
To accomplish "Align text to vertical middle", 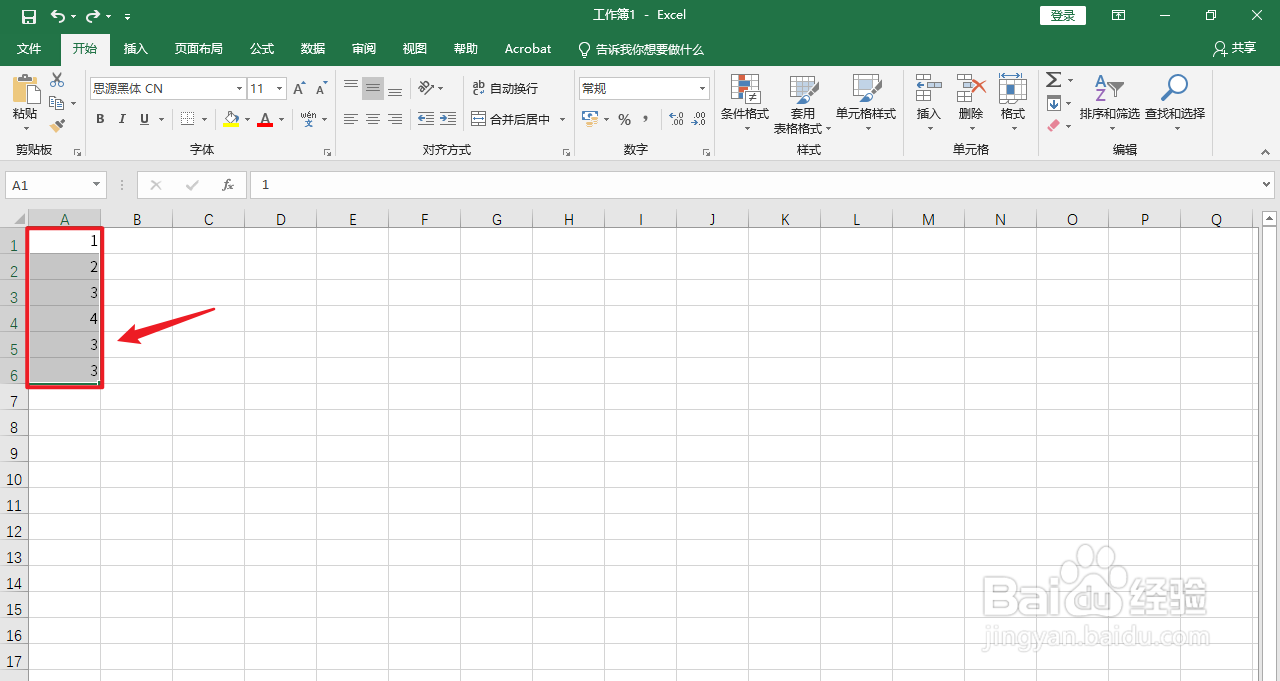I will [x=373, y=88].
